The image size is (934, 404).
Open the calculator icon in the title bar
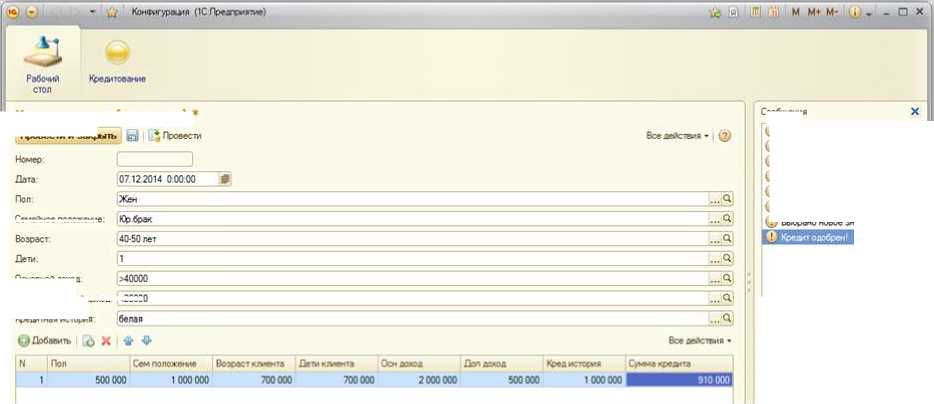click(755, 12)
